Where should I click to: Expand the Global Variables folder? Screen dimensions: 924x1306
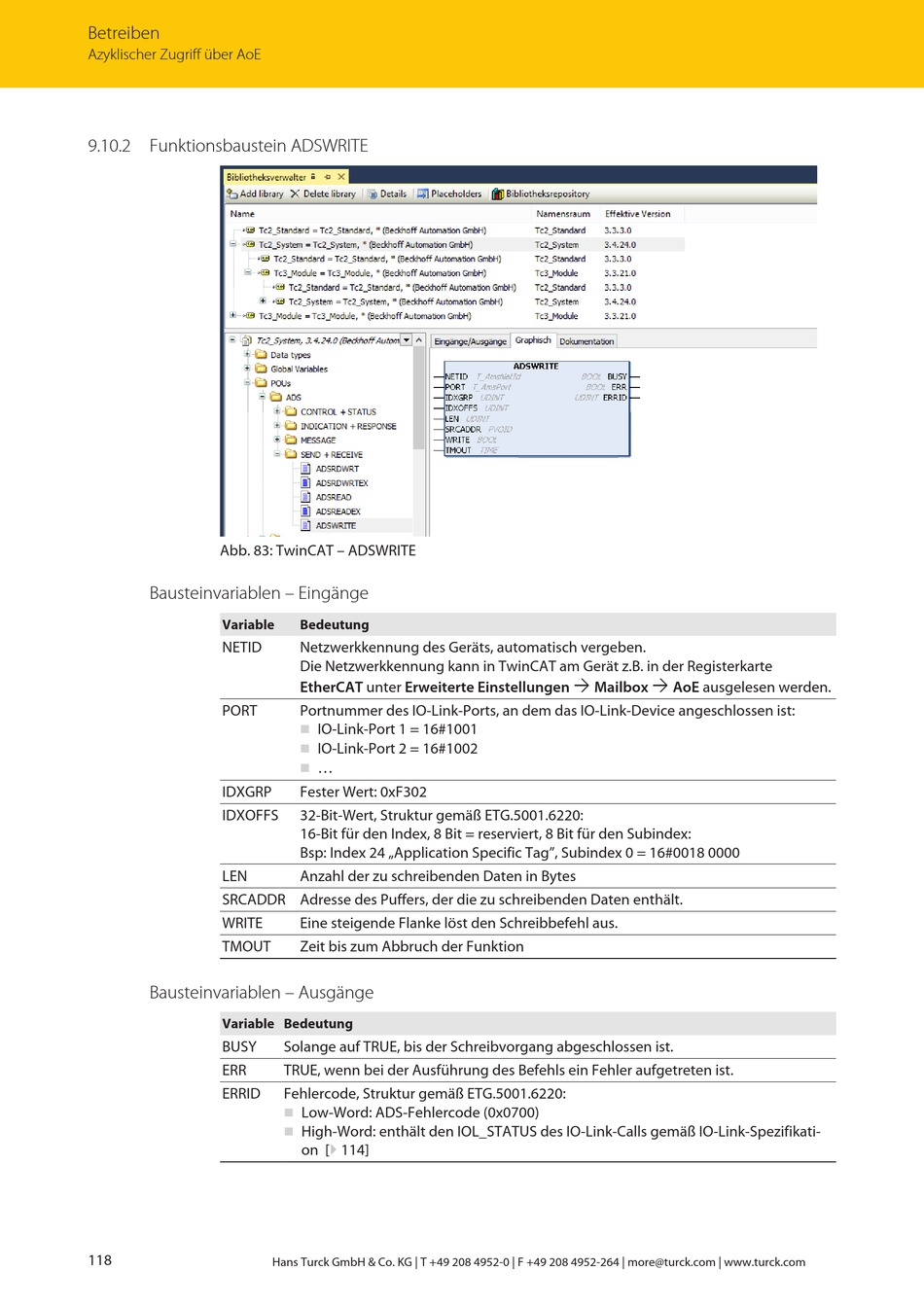click(247, 369)
